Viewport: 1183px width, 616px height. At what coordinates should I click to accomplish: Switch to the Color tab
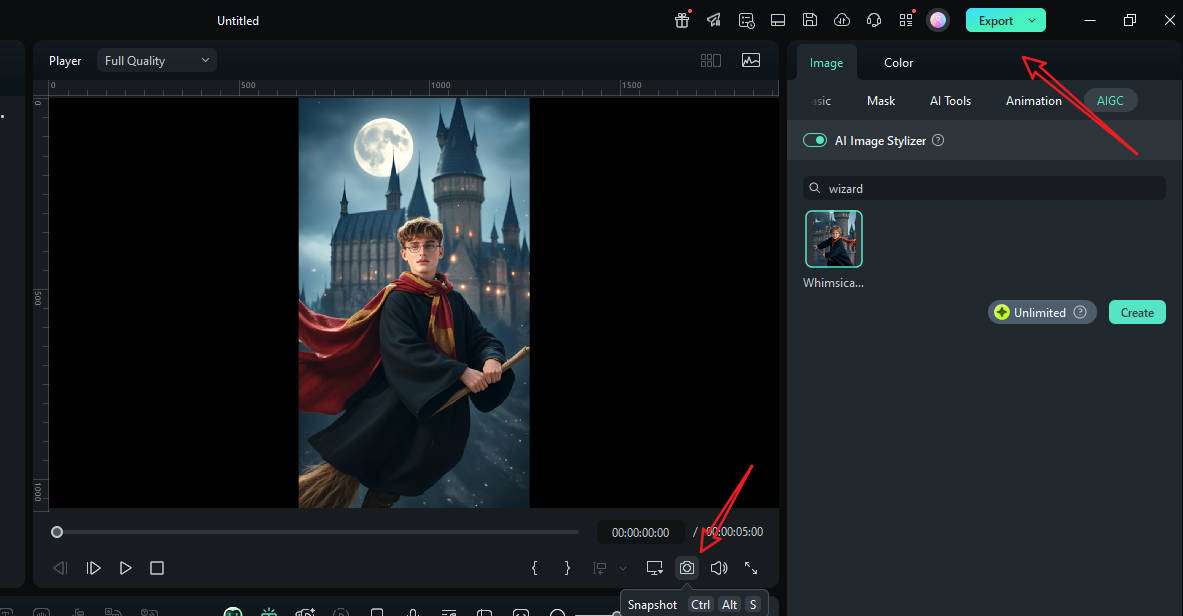pos(899,63)
